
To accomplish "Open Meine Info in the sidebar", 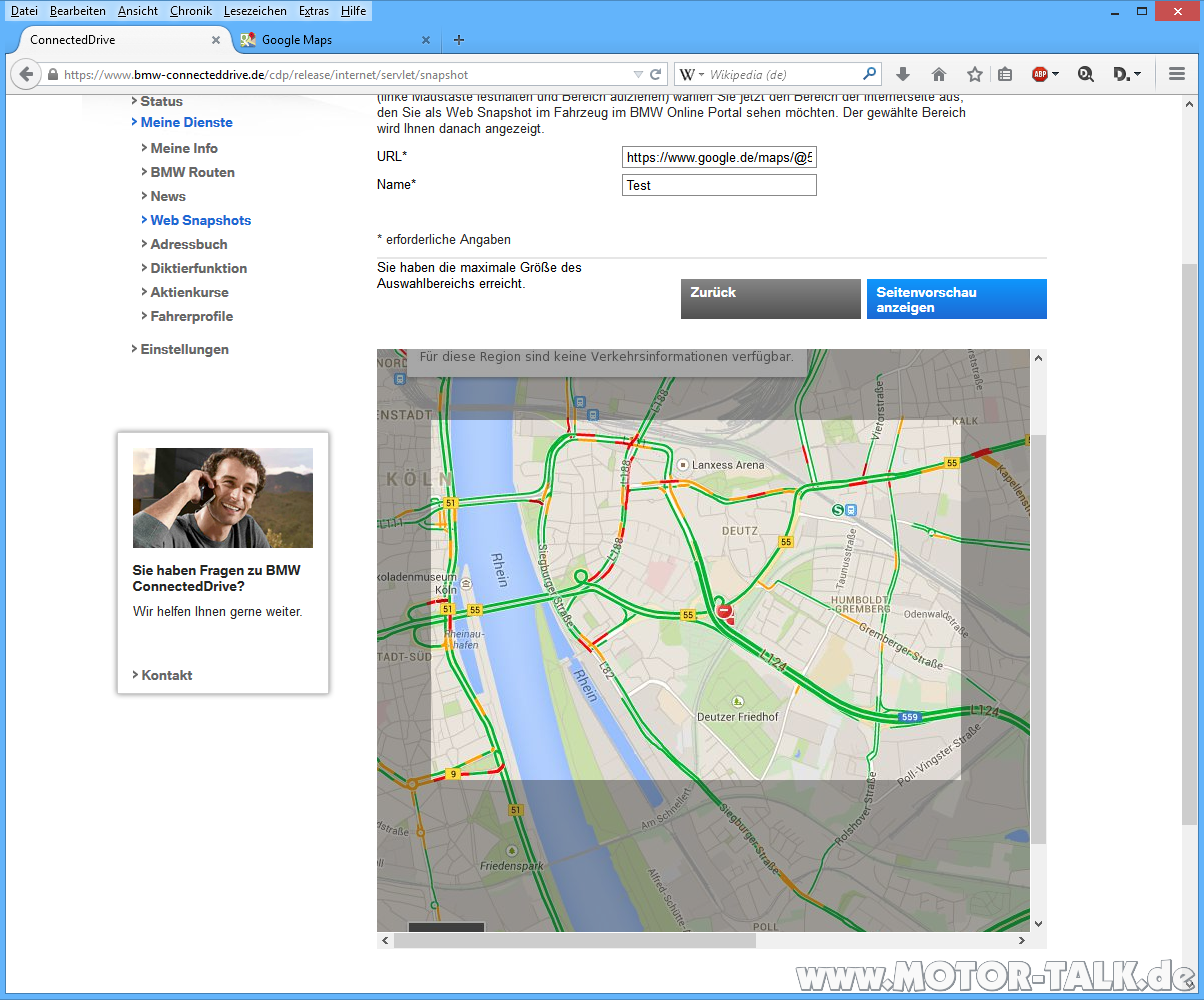I will (x=184, y=148).
